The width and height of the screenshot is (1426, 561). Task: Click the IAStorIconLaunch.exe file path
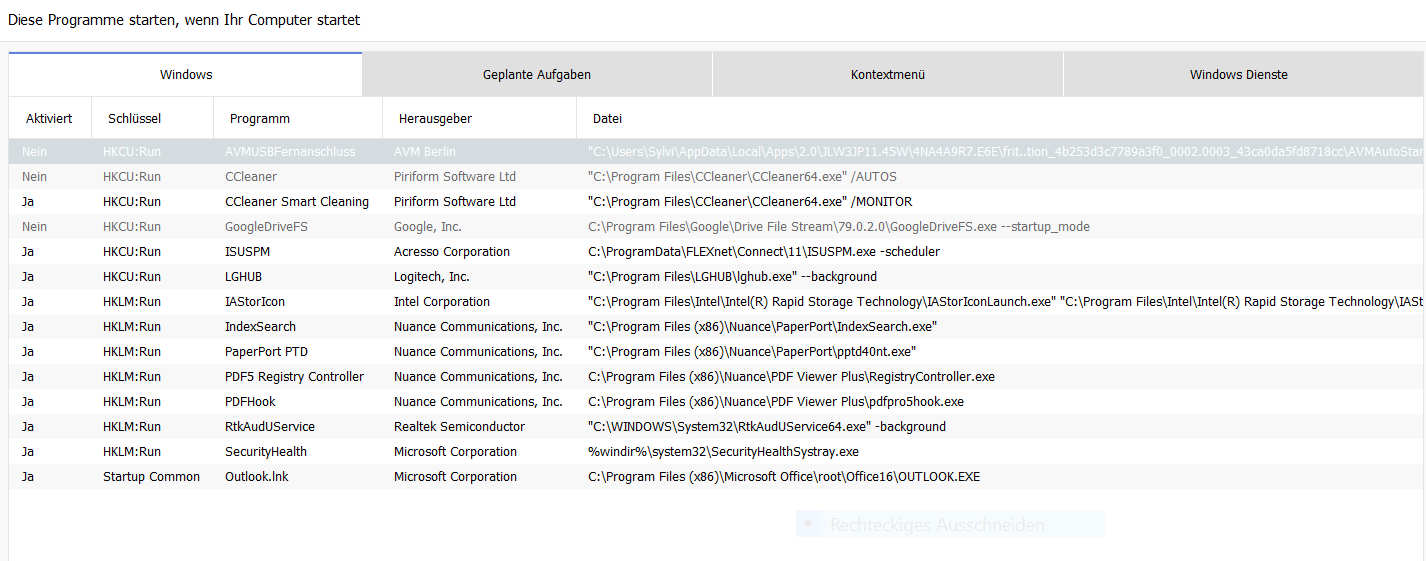[x=1006, y=302]
